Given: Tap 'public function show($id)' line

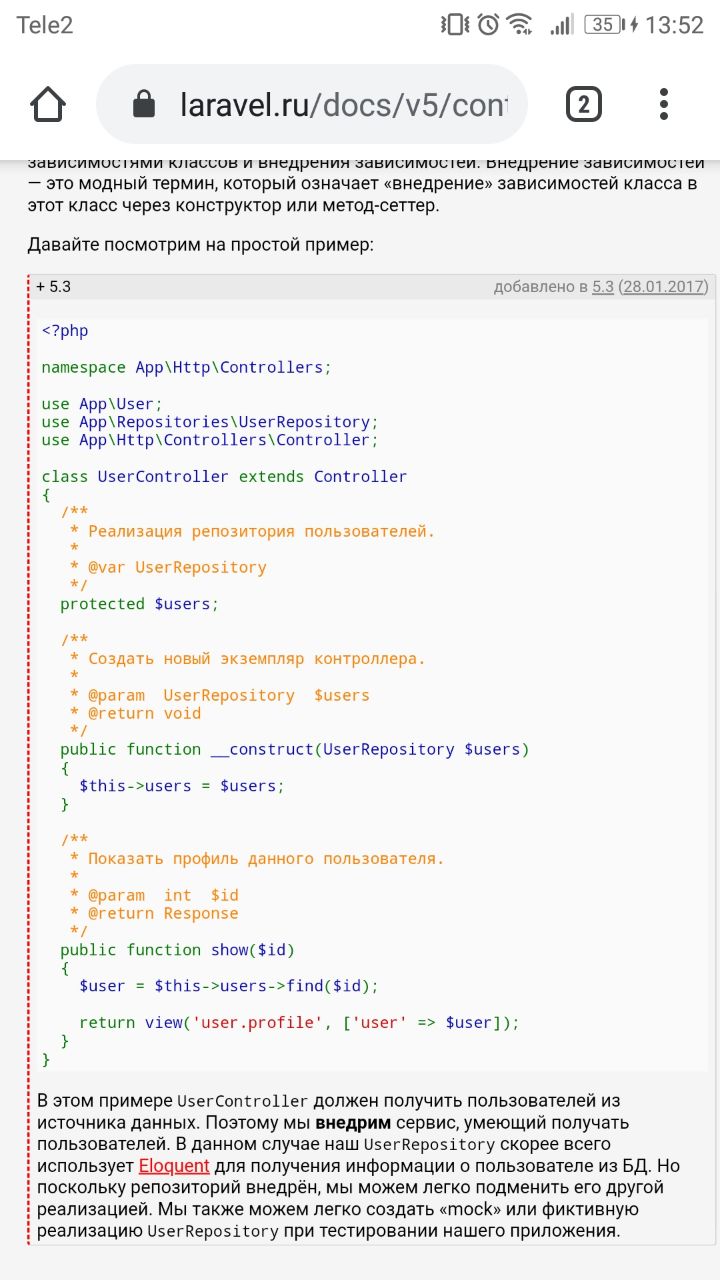Looking at the screenshot, I should (178, 950).
